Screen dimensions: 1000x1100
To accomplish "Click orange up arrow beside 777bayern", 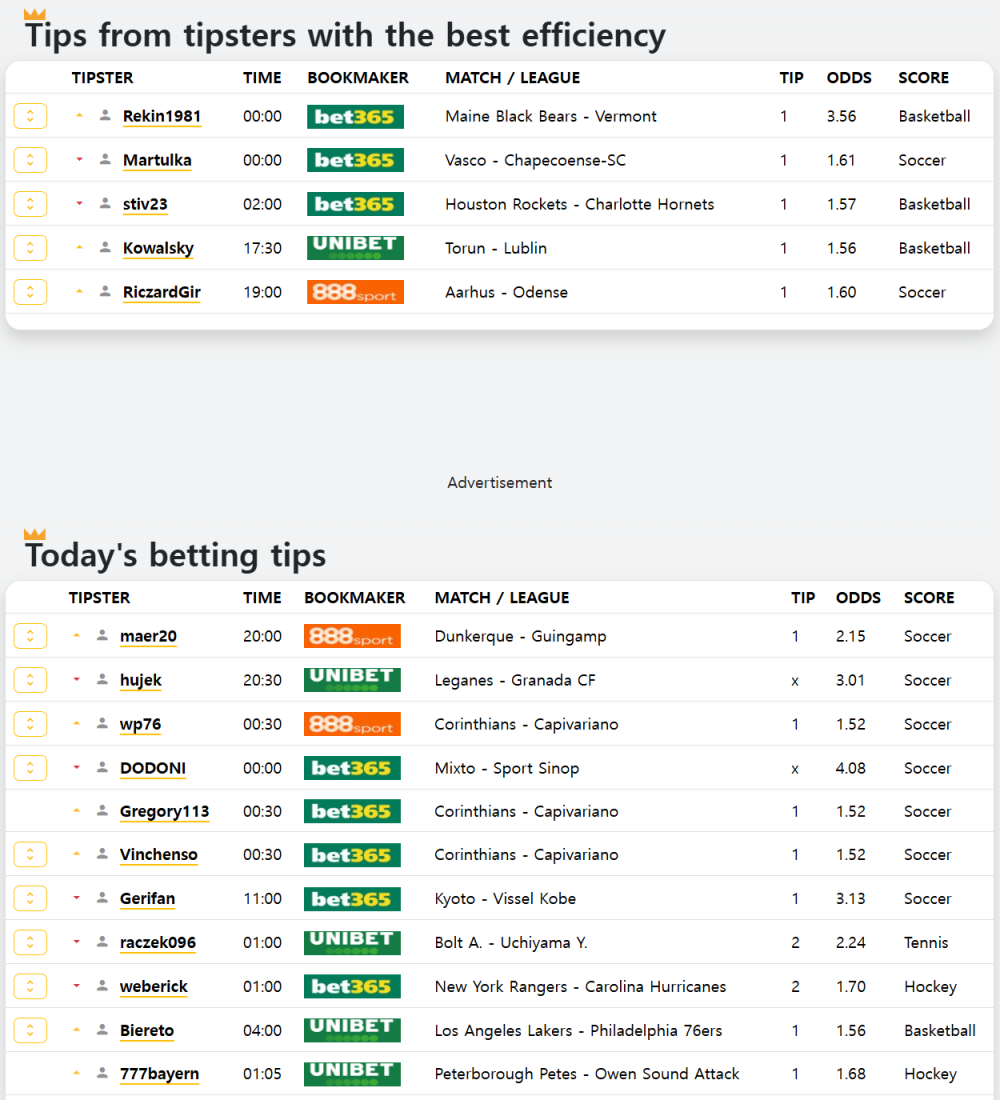I will (76, 1073).
